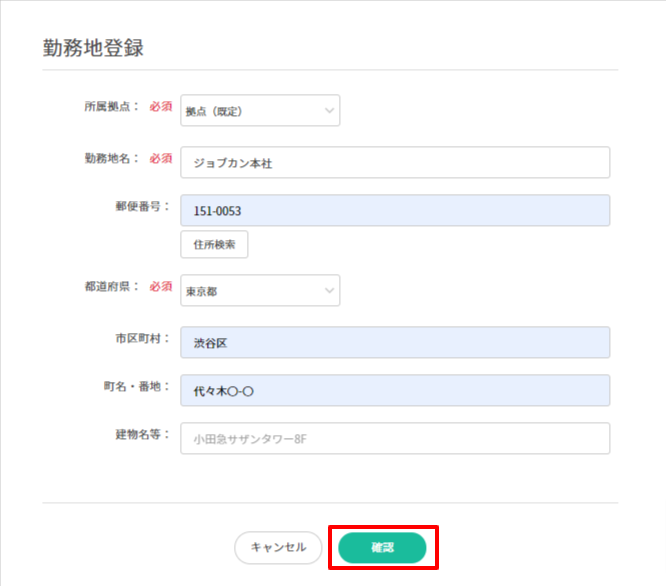Click the 必須 marker beside 都道府県

click(161, 286)
